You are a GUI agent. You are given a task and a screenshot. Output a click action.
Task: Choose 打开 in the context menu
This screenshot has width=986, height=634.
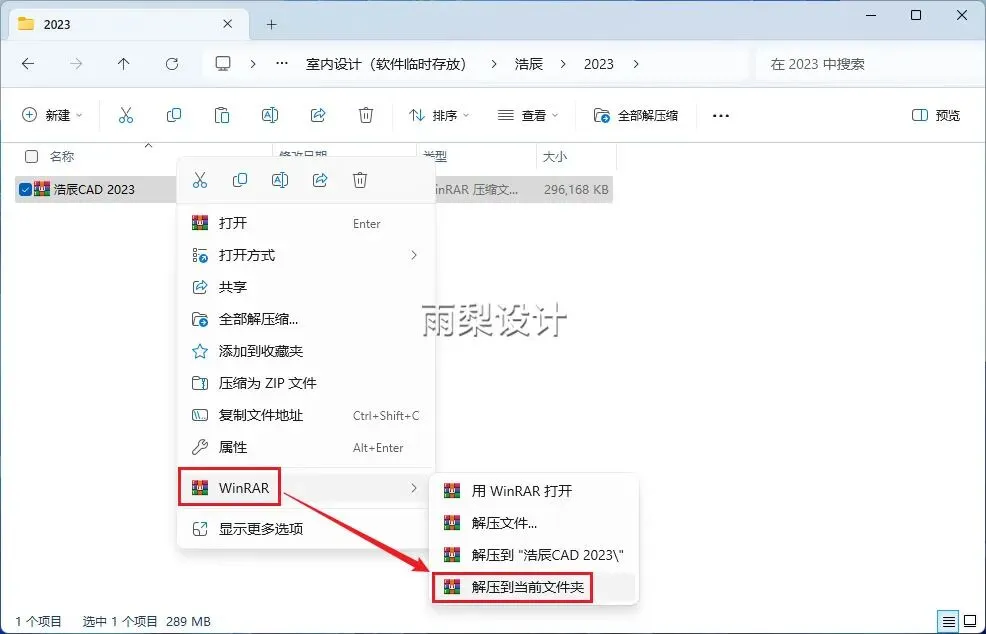pos(306,223)
